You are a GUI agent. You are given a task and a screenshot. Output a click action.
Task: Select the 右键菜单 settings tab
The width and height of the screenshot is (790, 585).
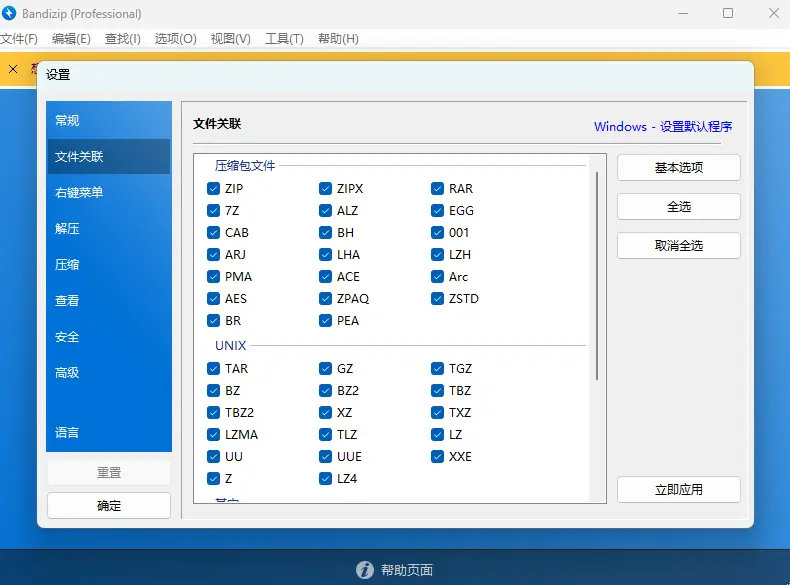click(x=109, y=192)
